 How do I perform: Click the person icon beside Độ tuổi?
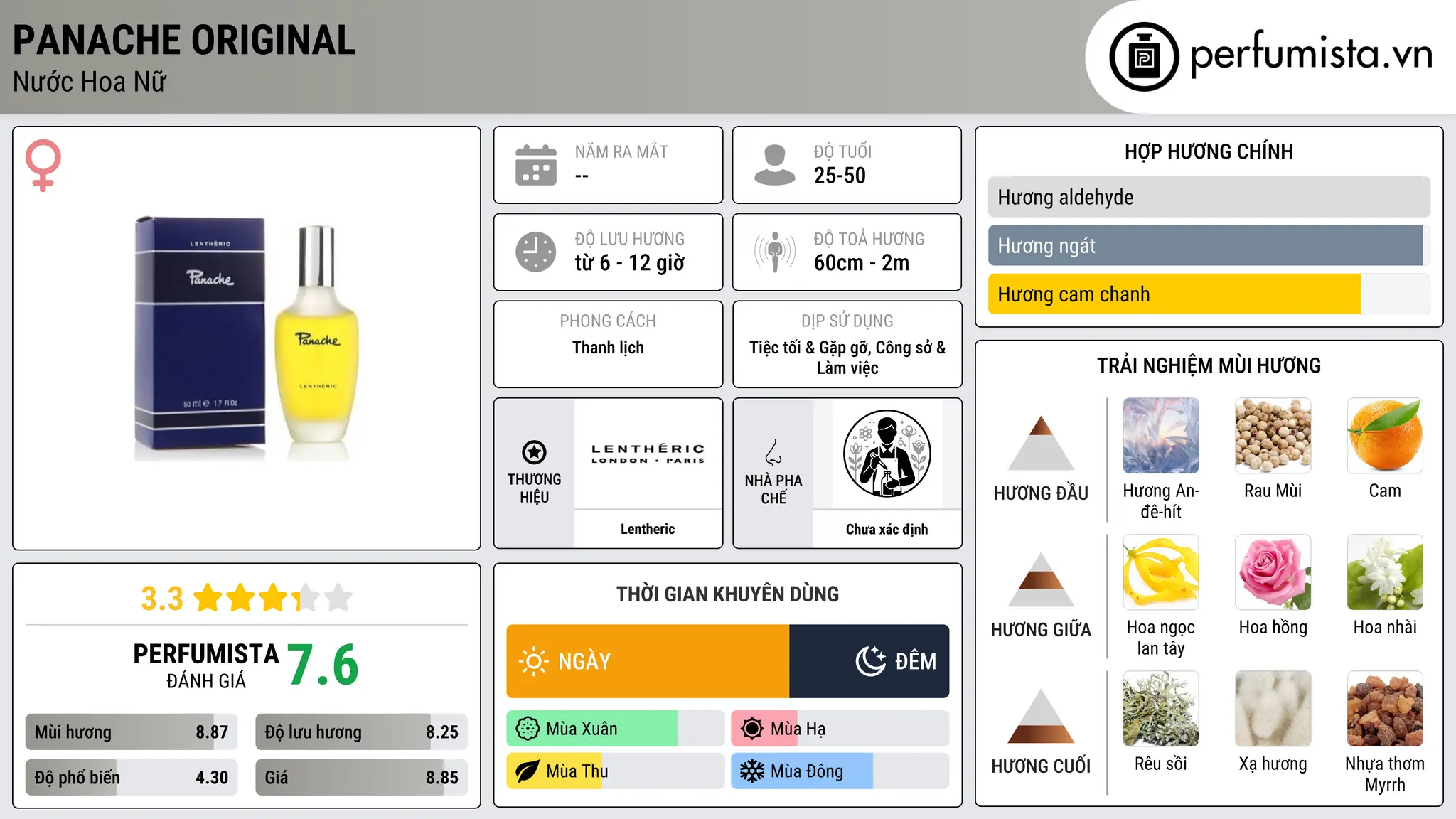point(774,165)
